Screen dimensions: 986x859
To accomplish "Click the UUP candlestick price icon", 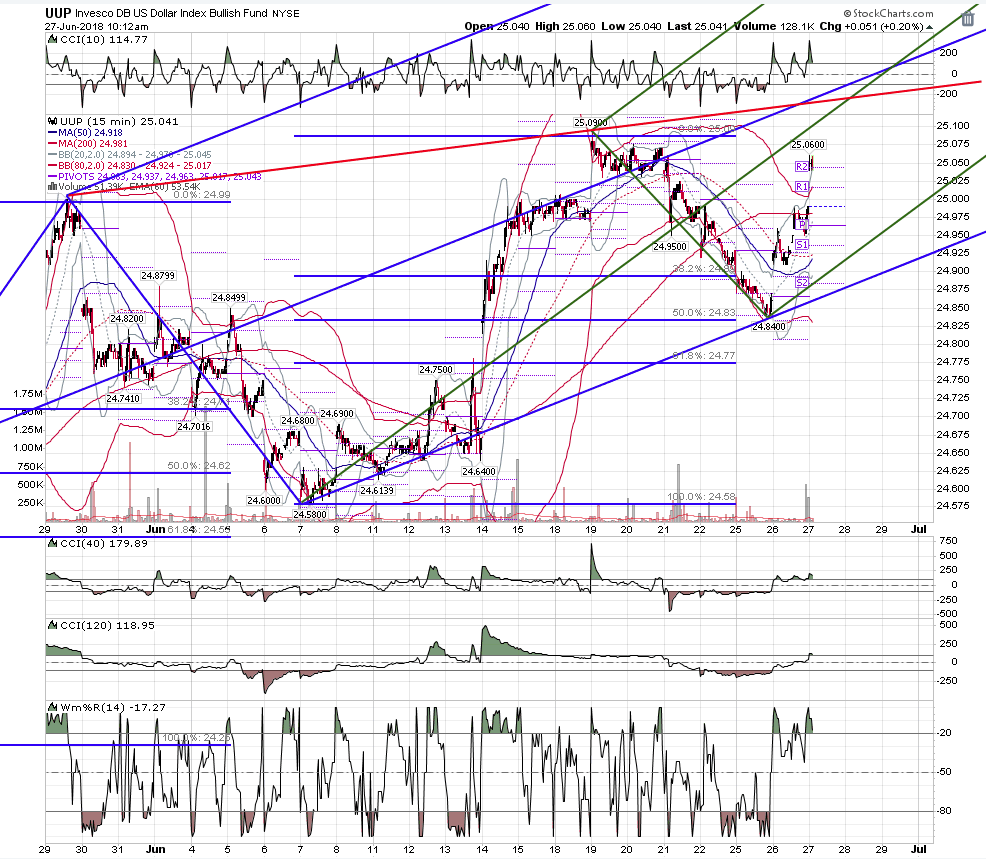I will tap(53, 121).
